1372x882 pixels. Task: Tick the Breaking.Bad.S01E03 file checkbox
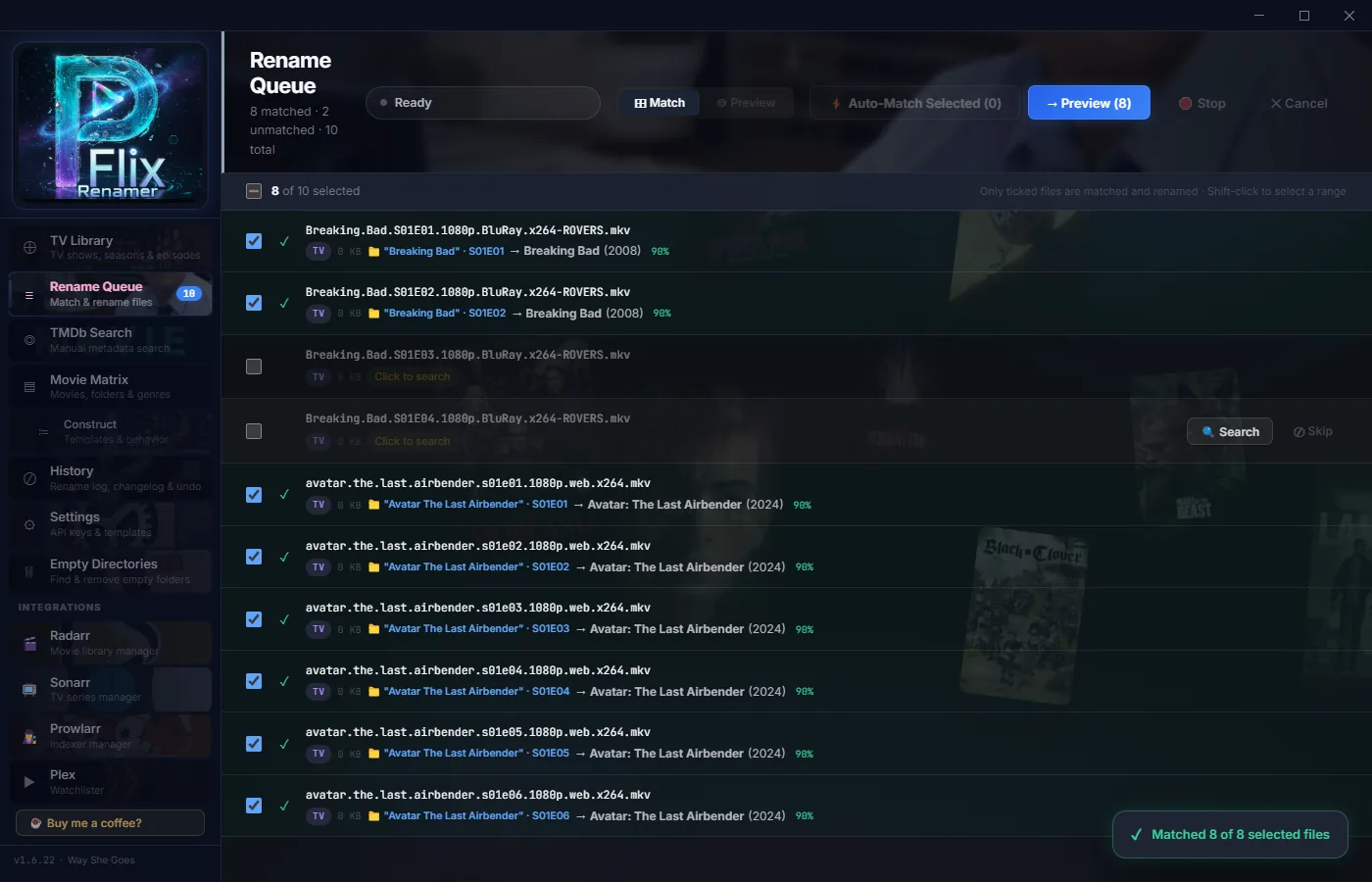point(254,367)
